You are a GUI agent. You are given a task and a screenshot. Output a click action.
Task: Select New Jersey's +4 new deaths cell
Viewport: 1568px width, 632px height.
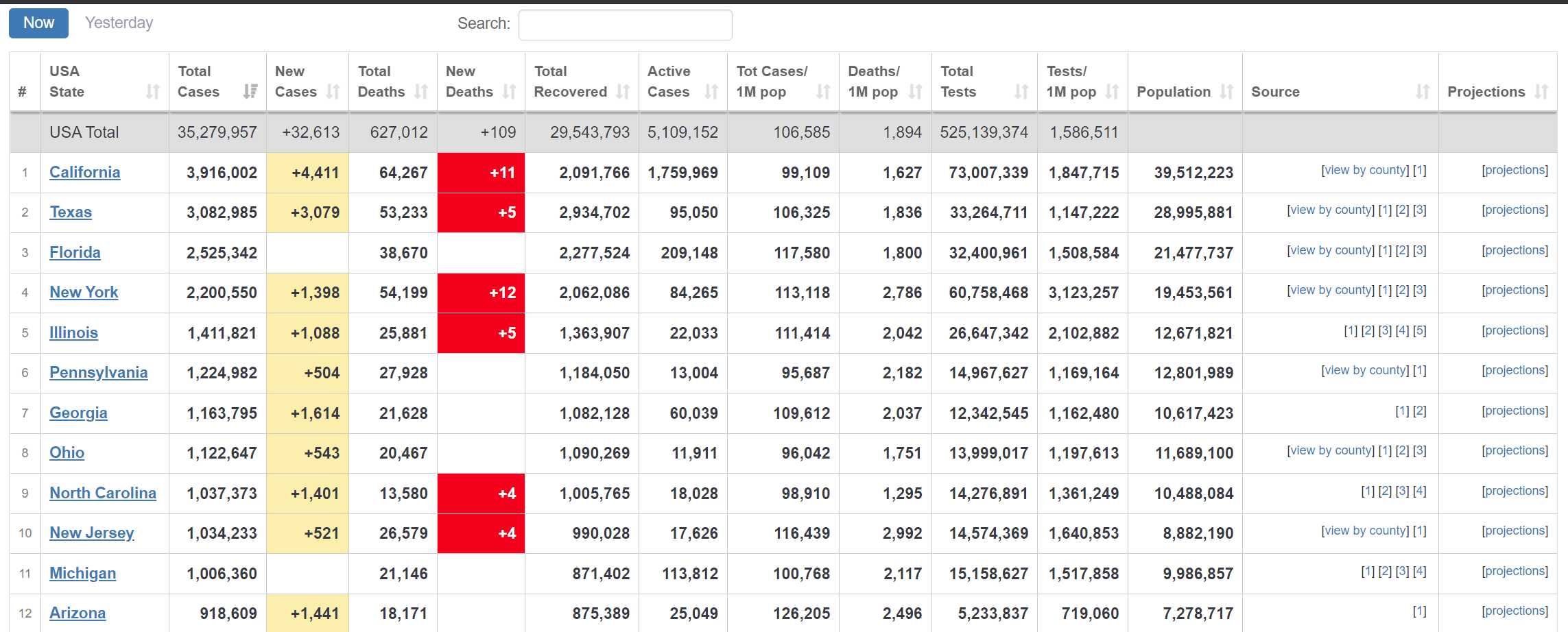[481, 533]
